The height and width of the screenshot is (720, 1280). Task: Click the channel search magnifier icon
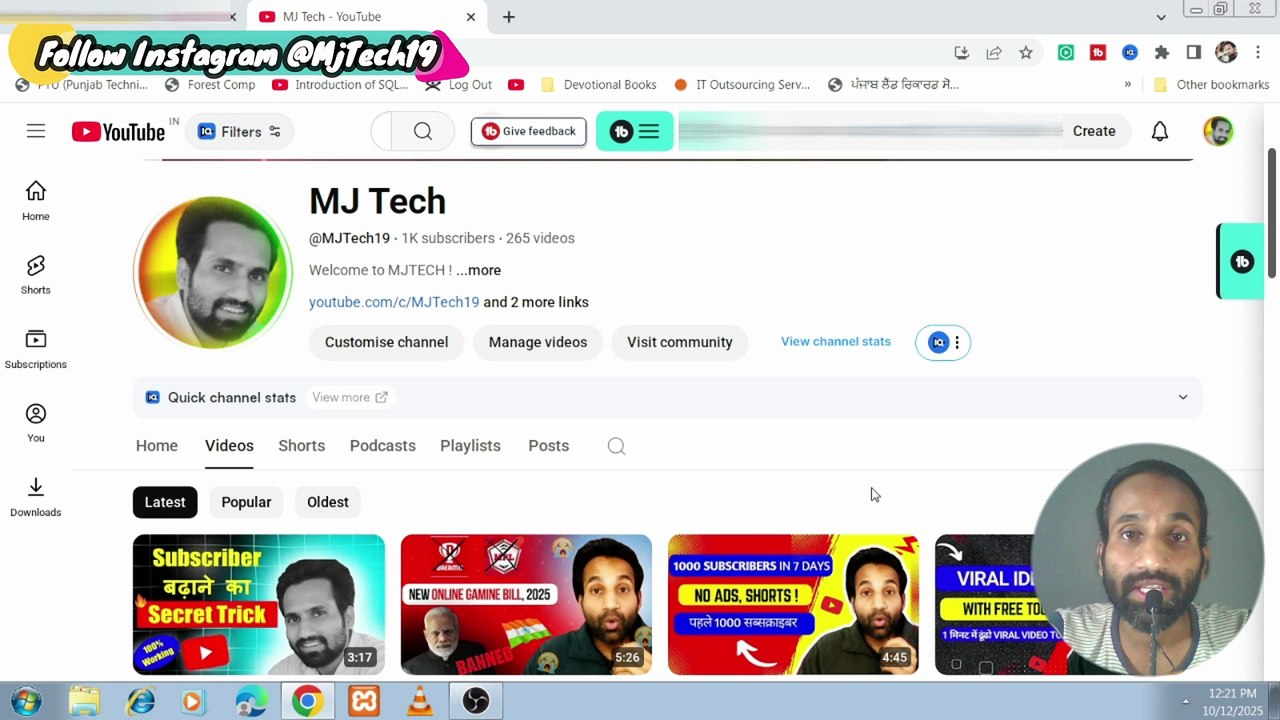click(616, 446)
